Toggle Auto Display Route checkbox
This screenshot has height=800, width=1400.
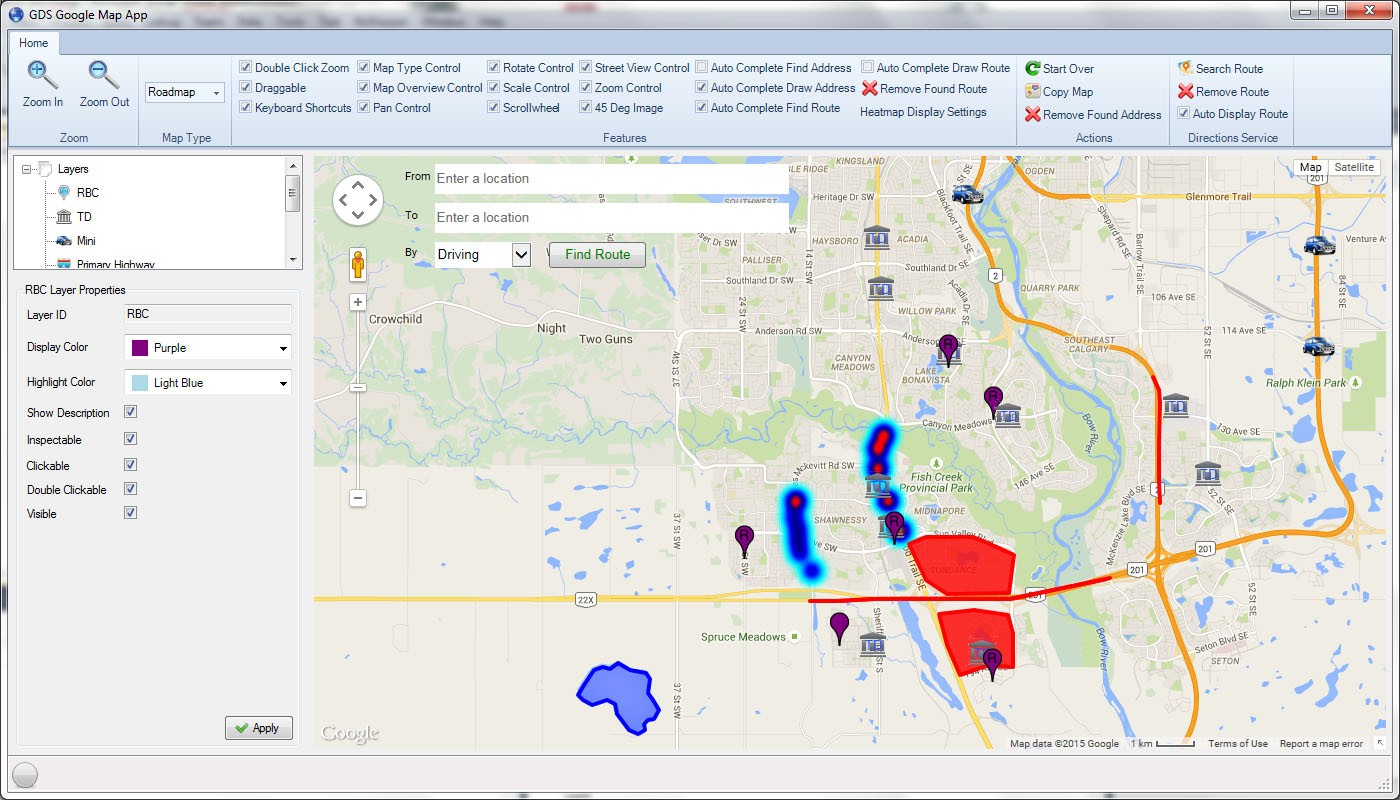1184,114
